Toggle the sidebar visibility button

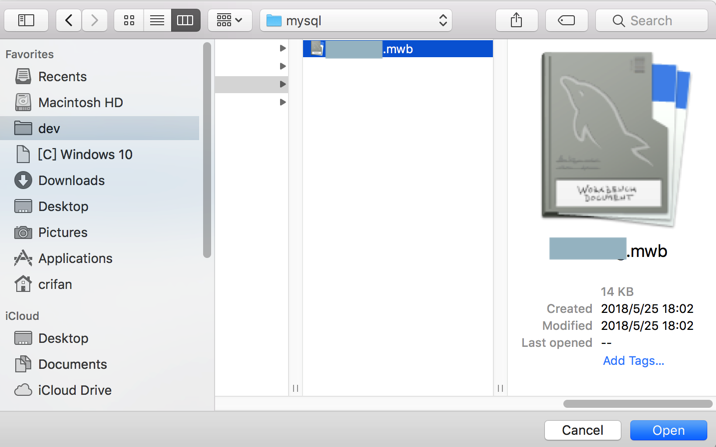26,21
